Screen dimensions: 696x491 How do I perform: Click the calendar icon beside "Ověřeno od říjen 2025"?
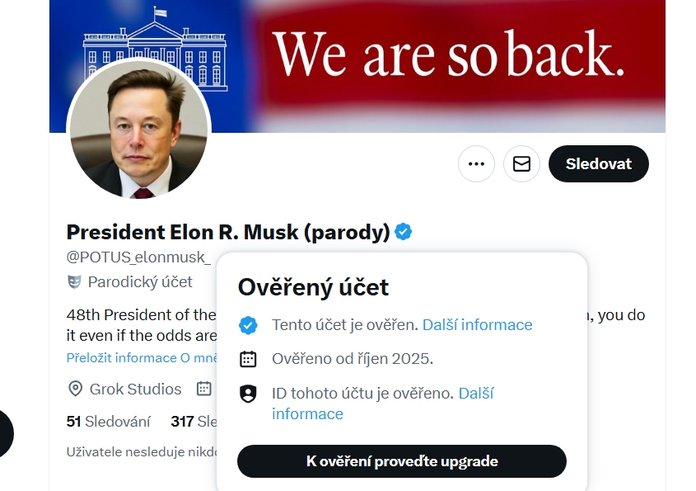point(248,359)
